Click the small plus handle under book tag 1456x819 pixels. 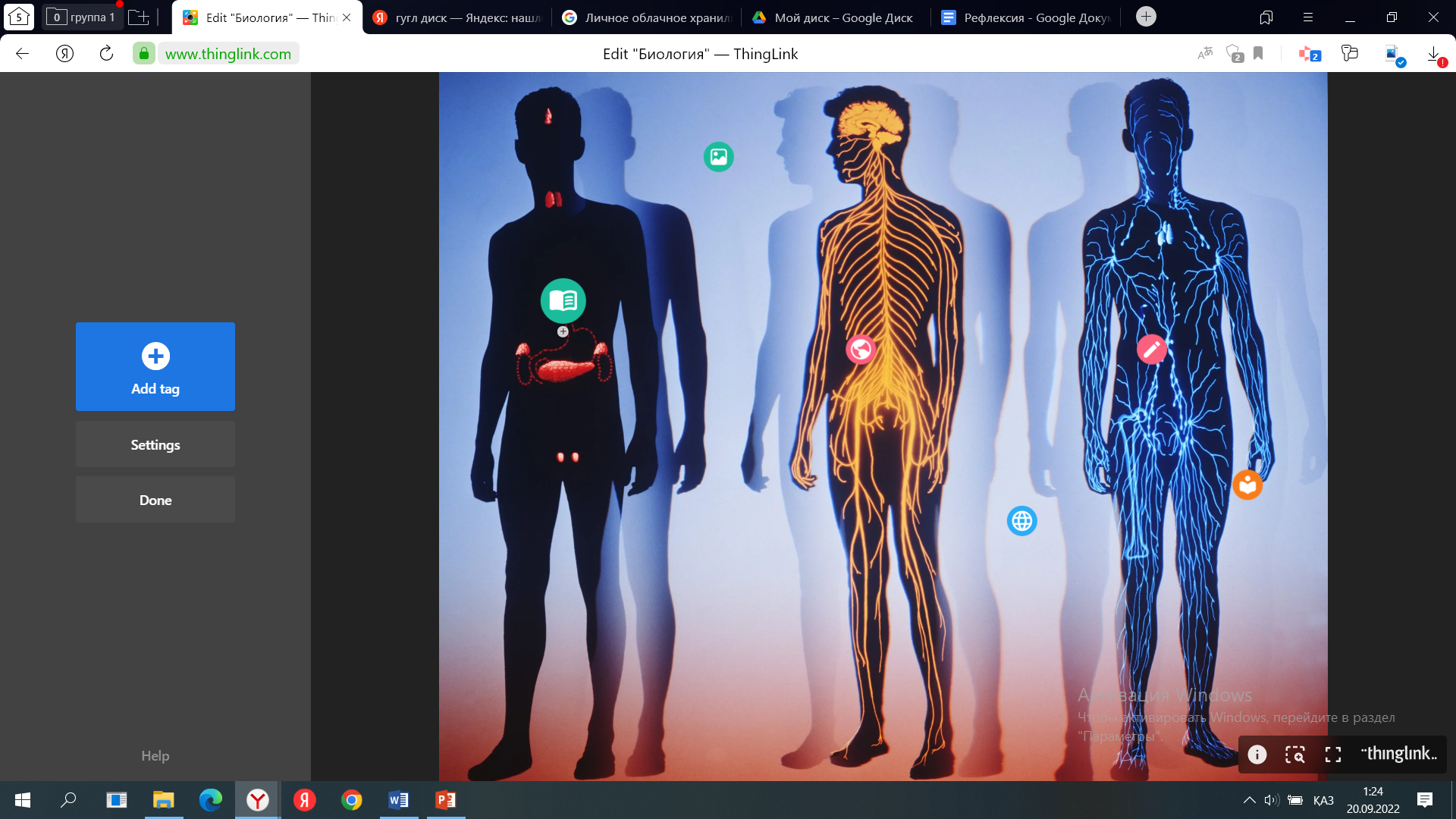(563, 331)
